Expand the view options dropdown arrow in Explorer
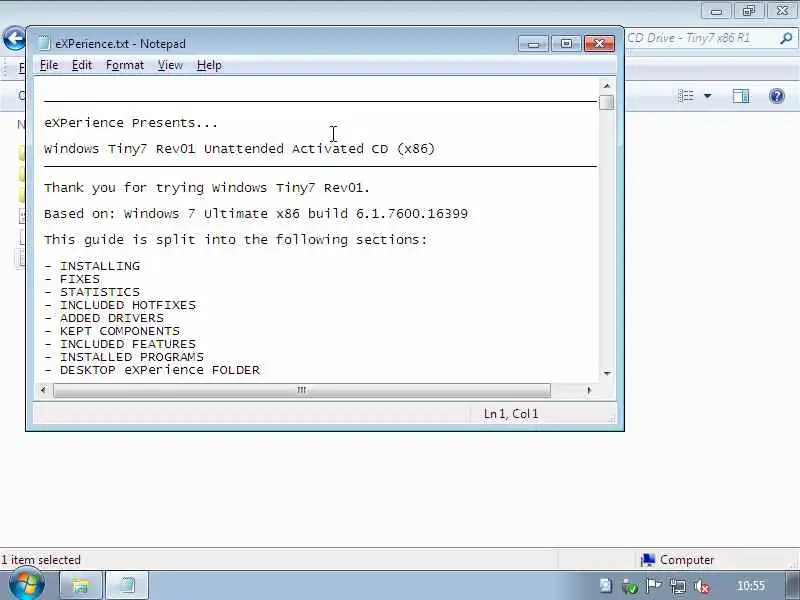800x600 pixels. pyautogui.click(x=708, y=96)
